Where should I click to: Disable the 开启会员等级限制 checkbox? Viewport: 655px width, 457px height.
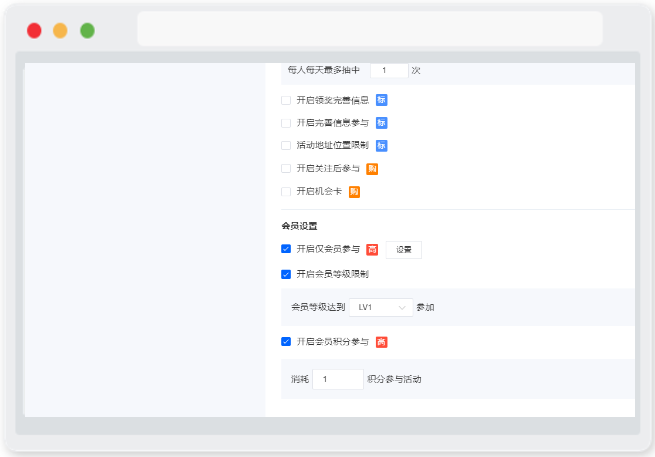click(x=286, y=274)
